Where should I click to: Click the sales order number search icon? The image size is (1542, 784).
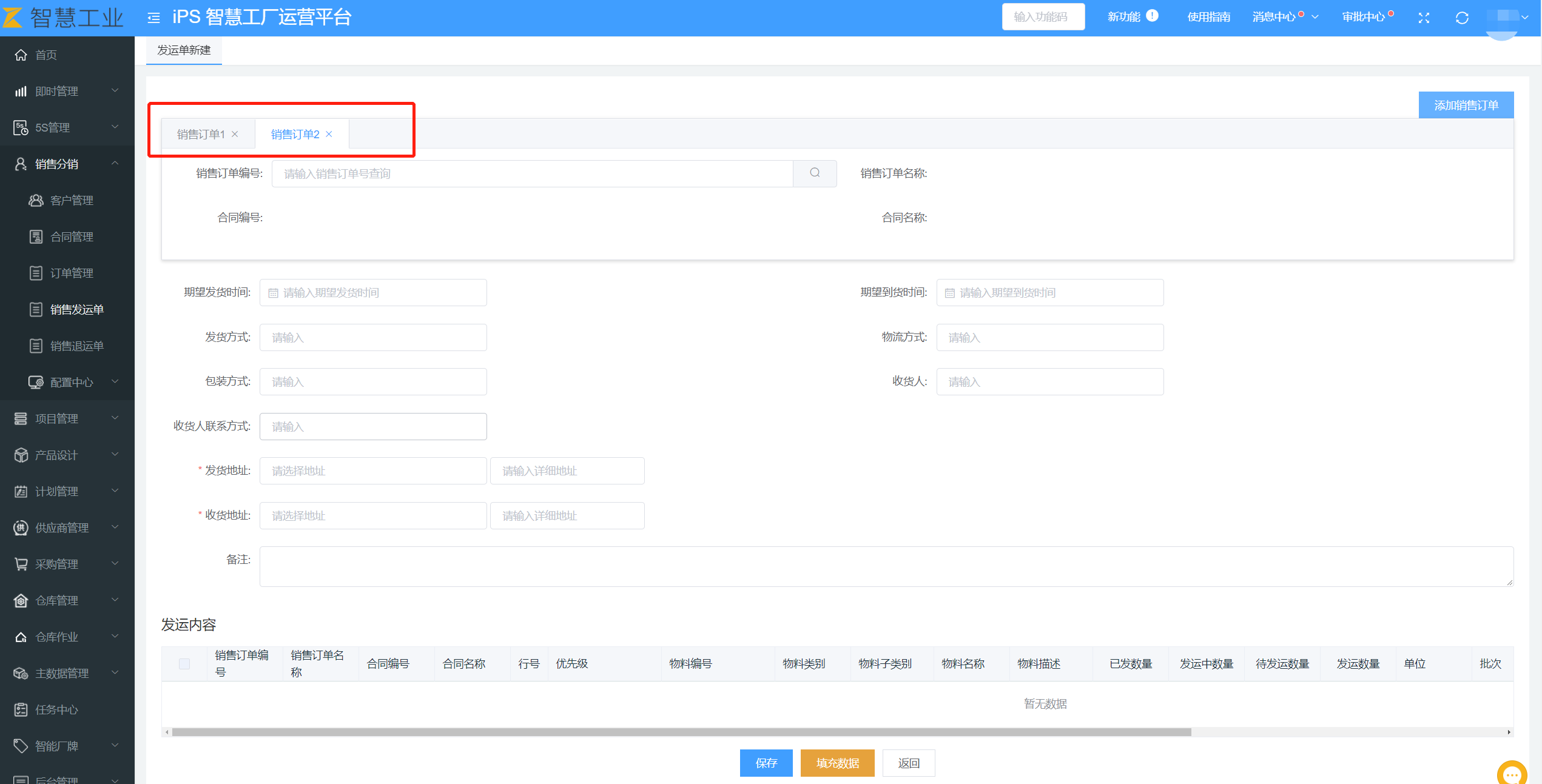[x=814, y=173]
